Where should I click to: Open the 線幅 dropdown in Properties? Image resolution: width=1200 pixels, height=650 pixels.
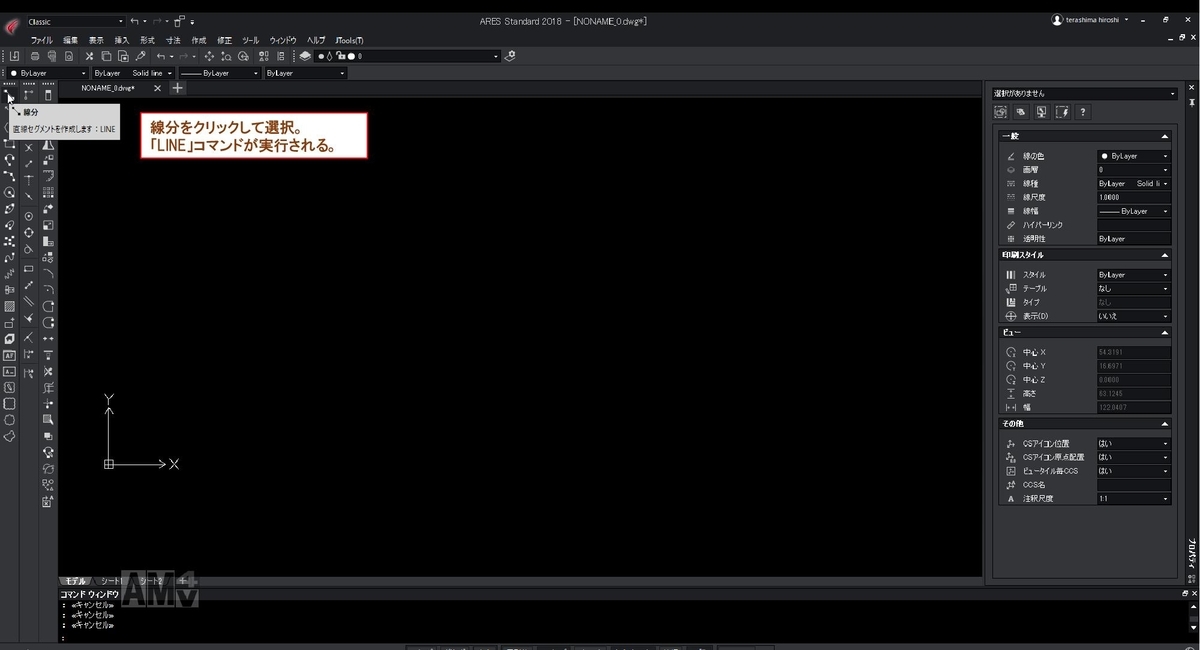tap(1134, 211)
